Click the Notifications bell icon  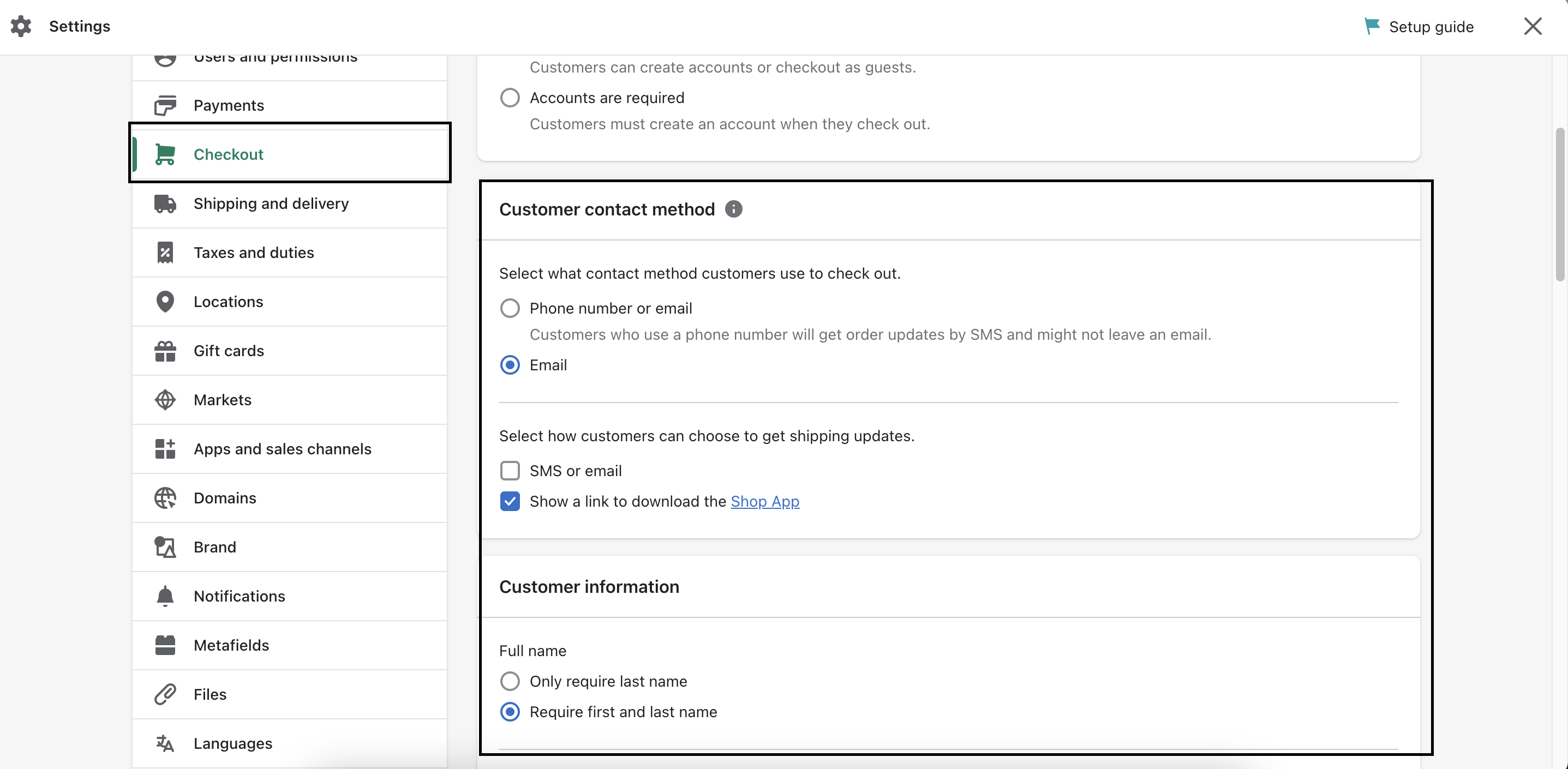165,596
